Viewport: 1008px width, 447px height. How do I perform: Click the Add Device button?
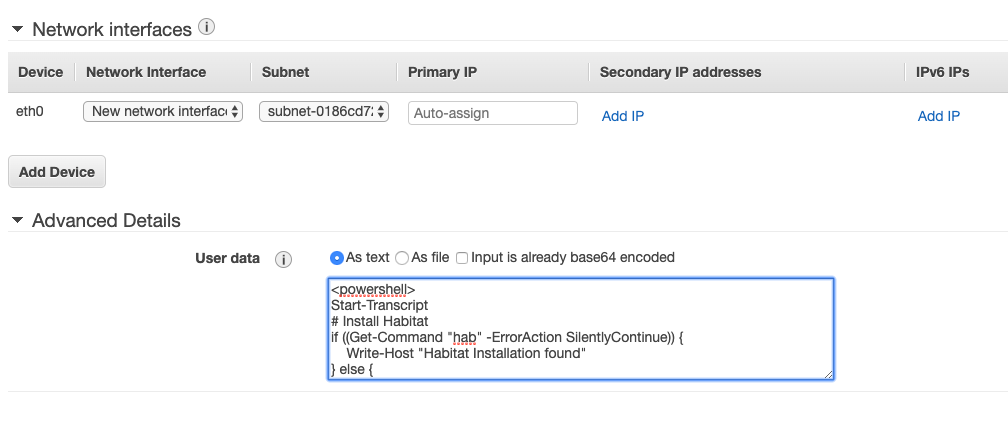(57, 172)
